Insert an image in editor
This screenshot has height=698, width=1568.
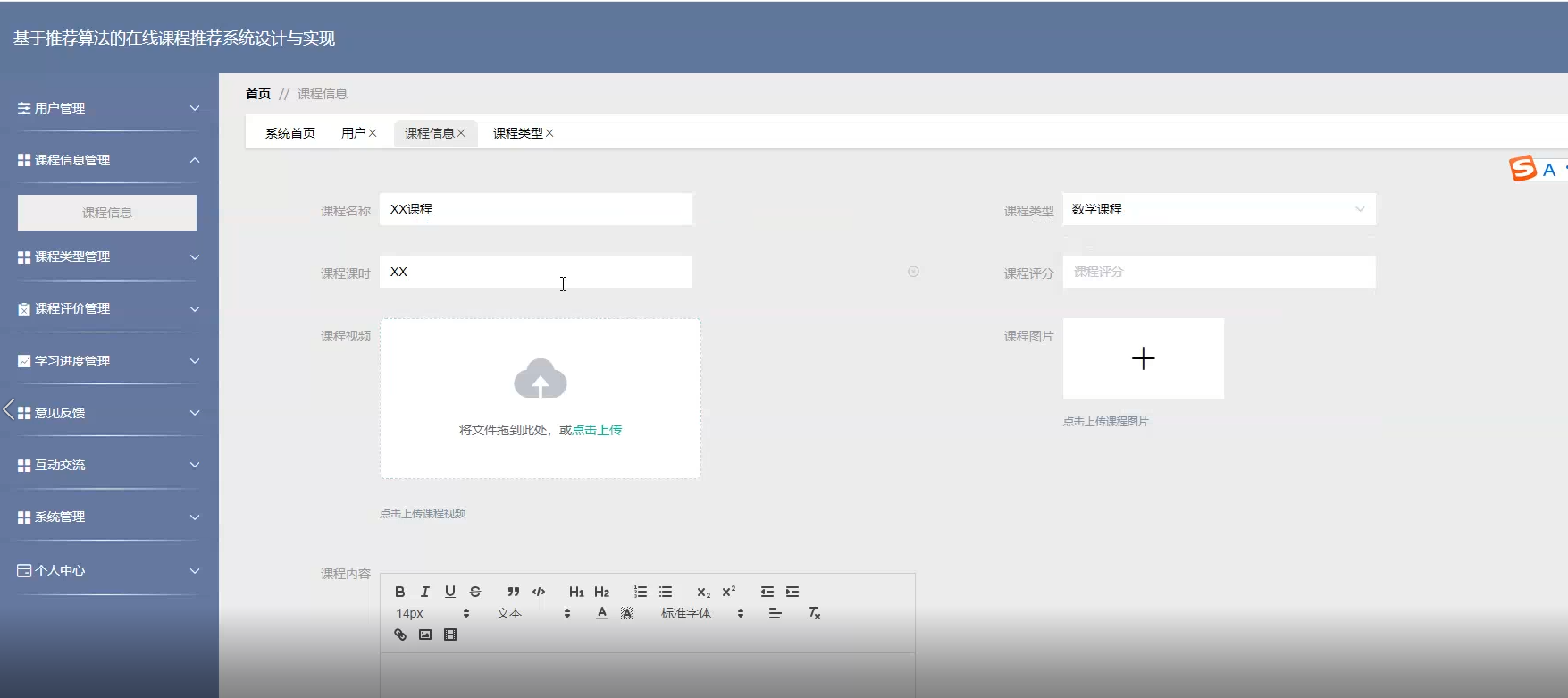(x=425, y=635)
